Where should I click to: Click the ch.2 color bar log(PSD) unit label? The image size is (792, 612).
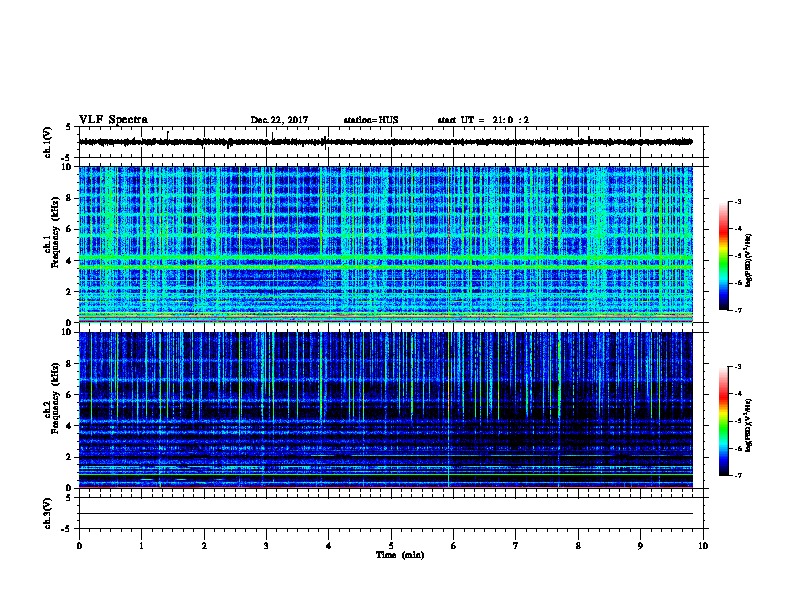click(x=748, y=426)
